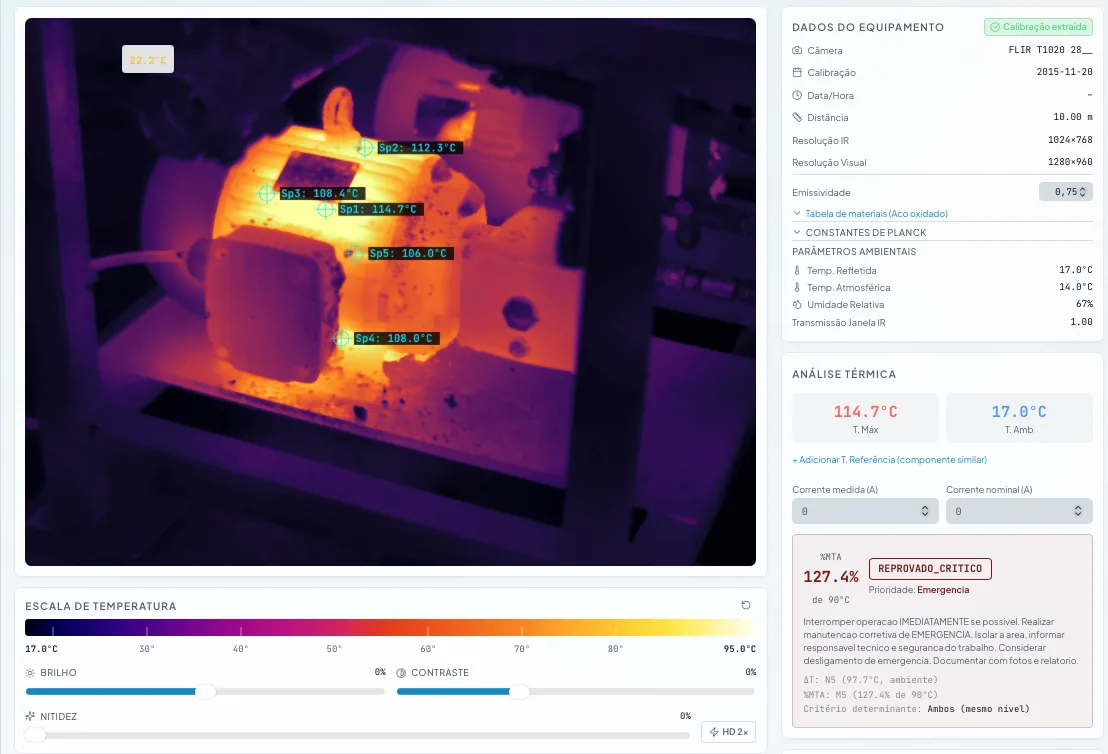1108x754 pixels.
Task: Open Adicionar T. Referência (componente similar)
Action: [x=890, y=458]
